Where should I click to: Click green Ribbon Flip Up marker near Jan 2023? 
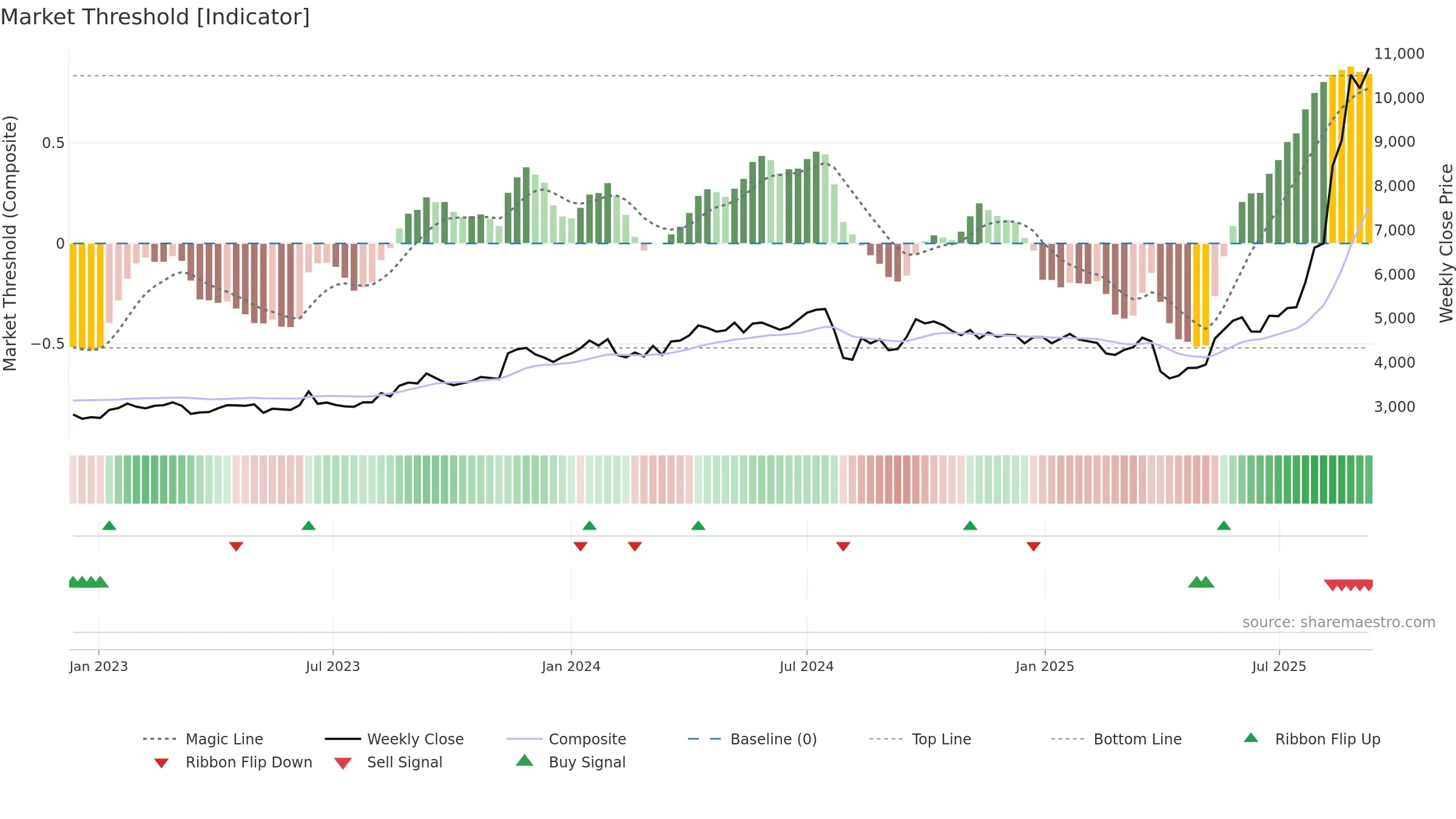click(x=109, y=525)
